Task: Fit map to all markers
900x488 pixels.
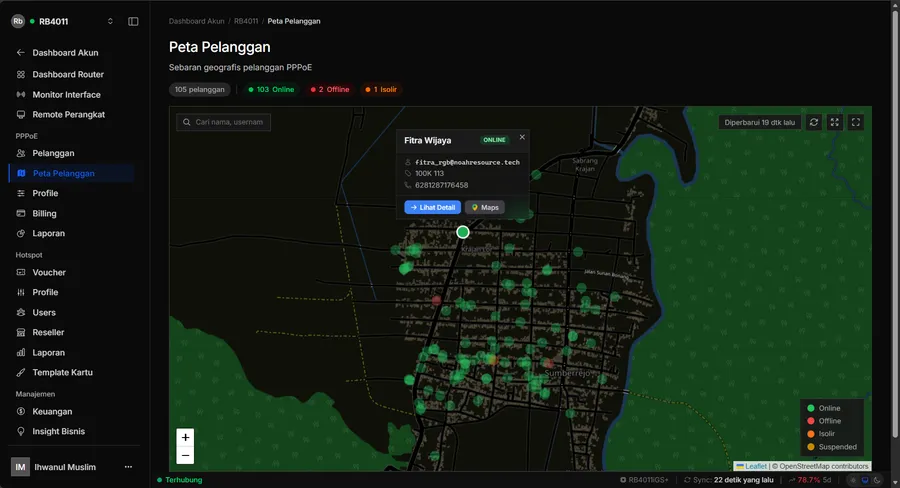Action: tap(835, 122)
